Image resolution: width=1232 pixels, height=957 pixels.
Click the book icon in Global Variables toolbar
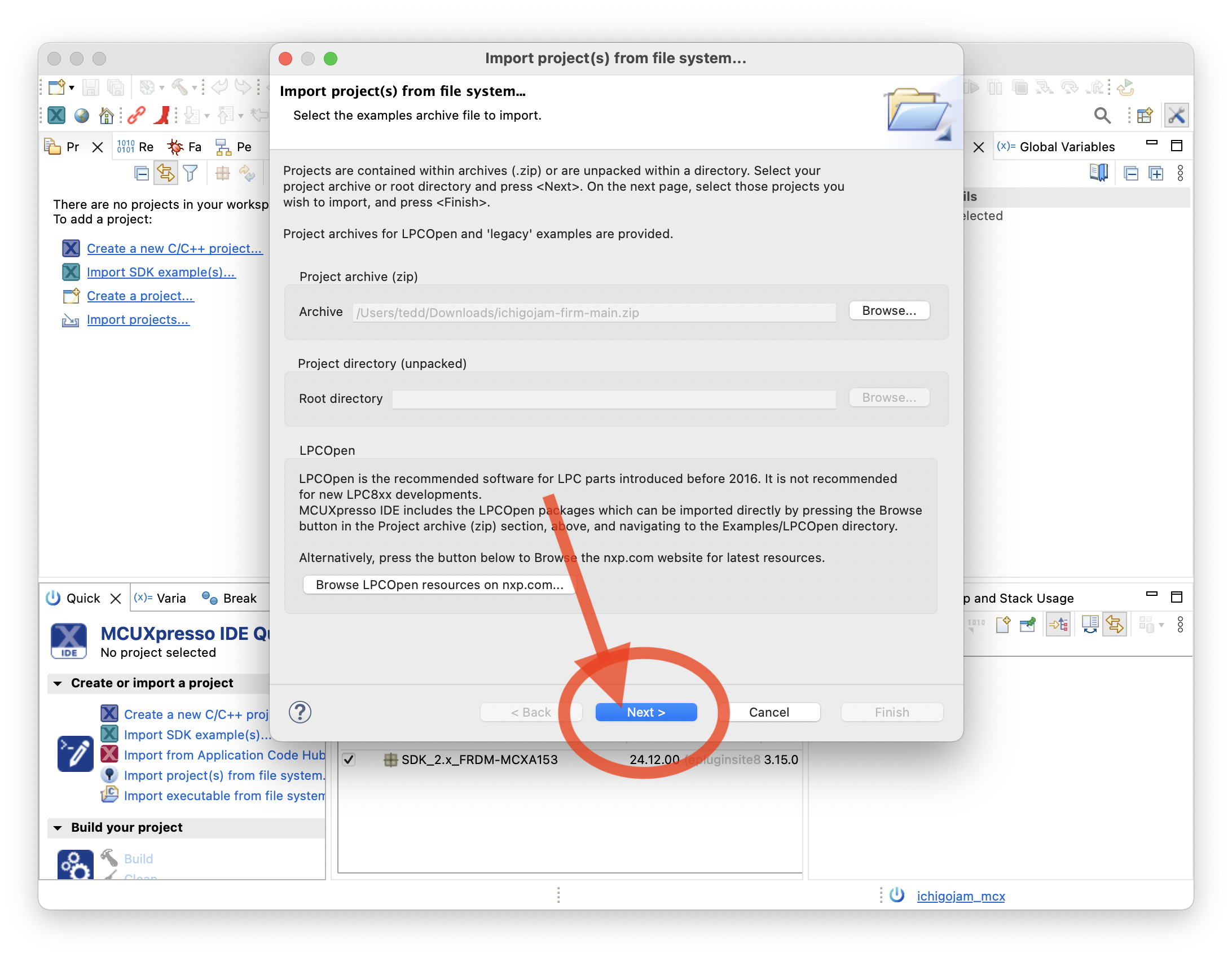click(1099, 173)
